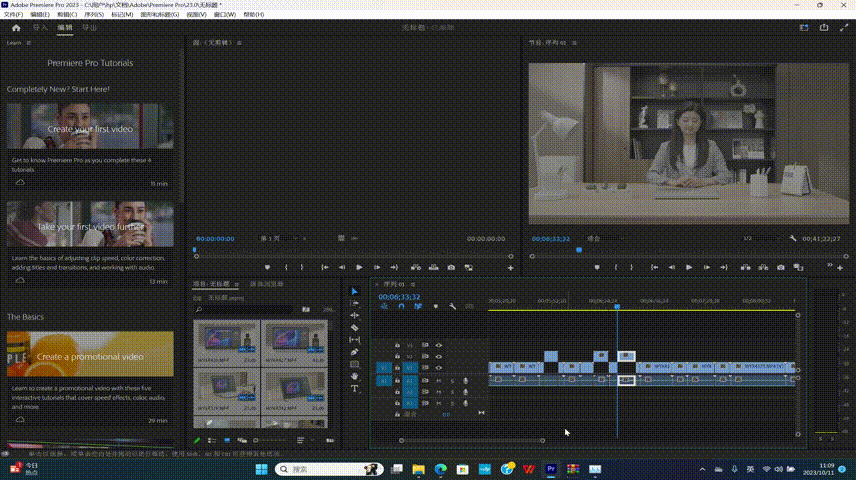Switch to the Media Browser tab

[x=267, y=284]
